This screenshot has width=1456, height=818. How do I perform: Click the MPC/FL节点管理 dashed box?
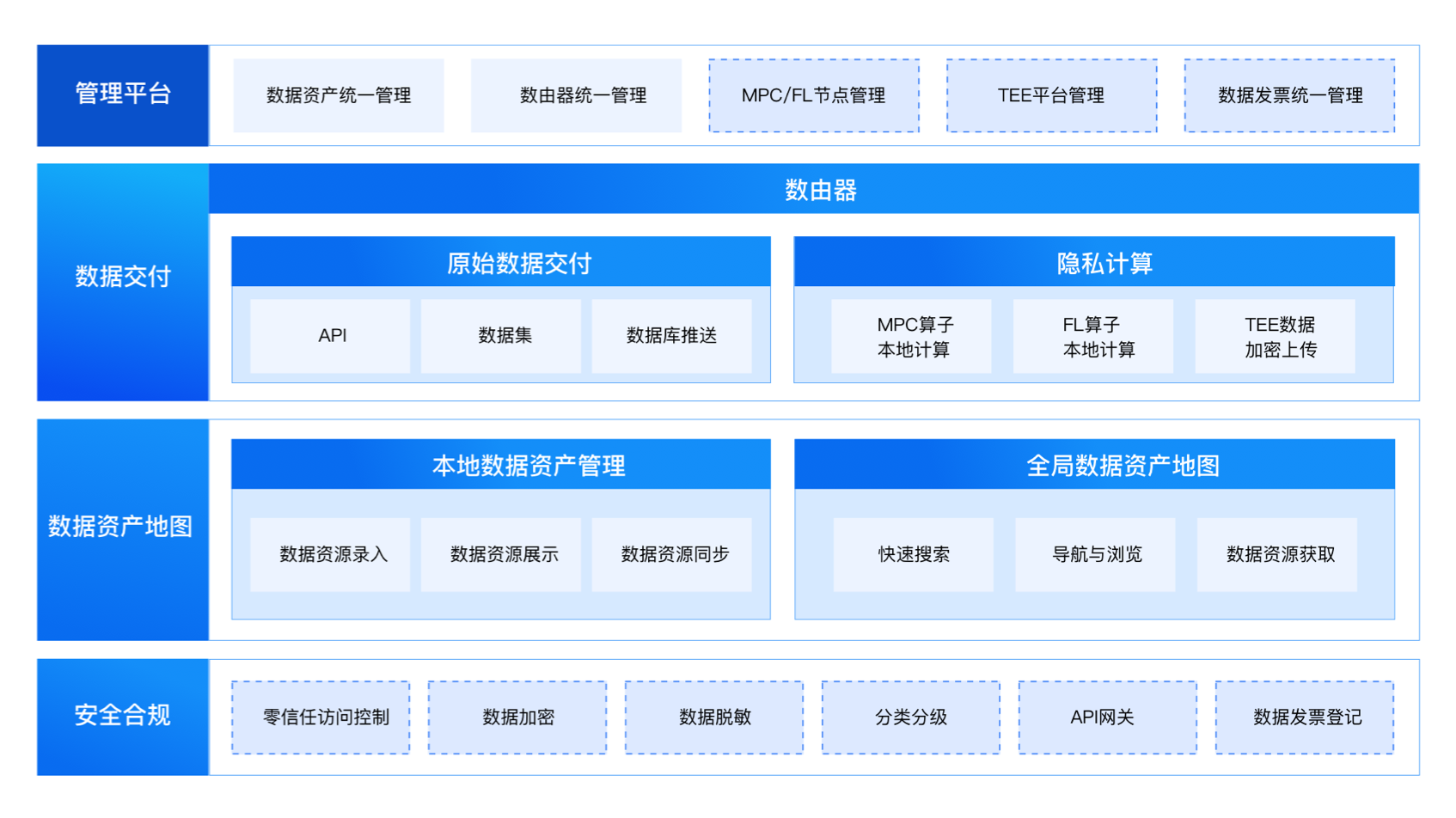(813, 95)
